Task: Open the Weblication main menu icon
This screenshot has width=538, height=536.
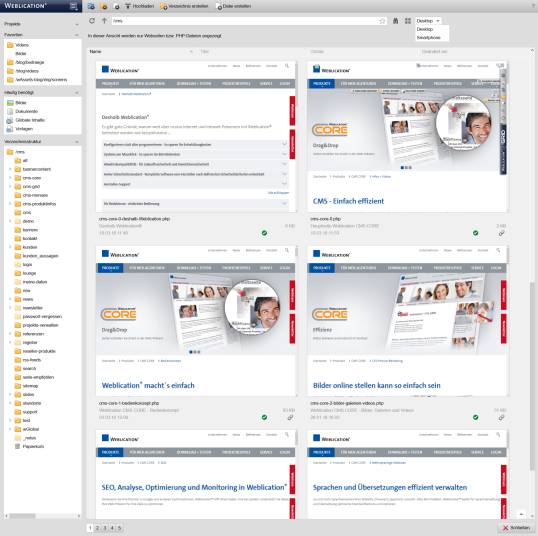Action: [x=73, y=6]
